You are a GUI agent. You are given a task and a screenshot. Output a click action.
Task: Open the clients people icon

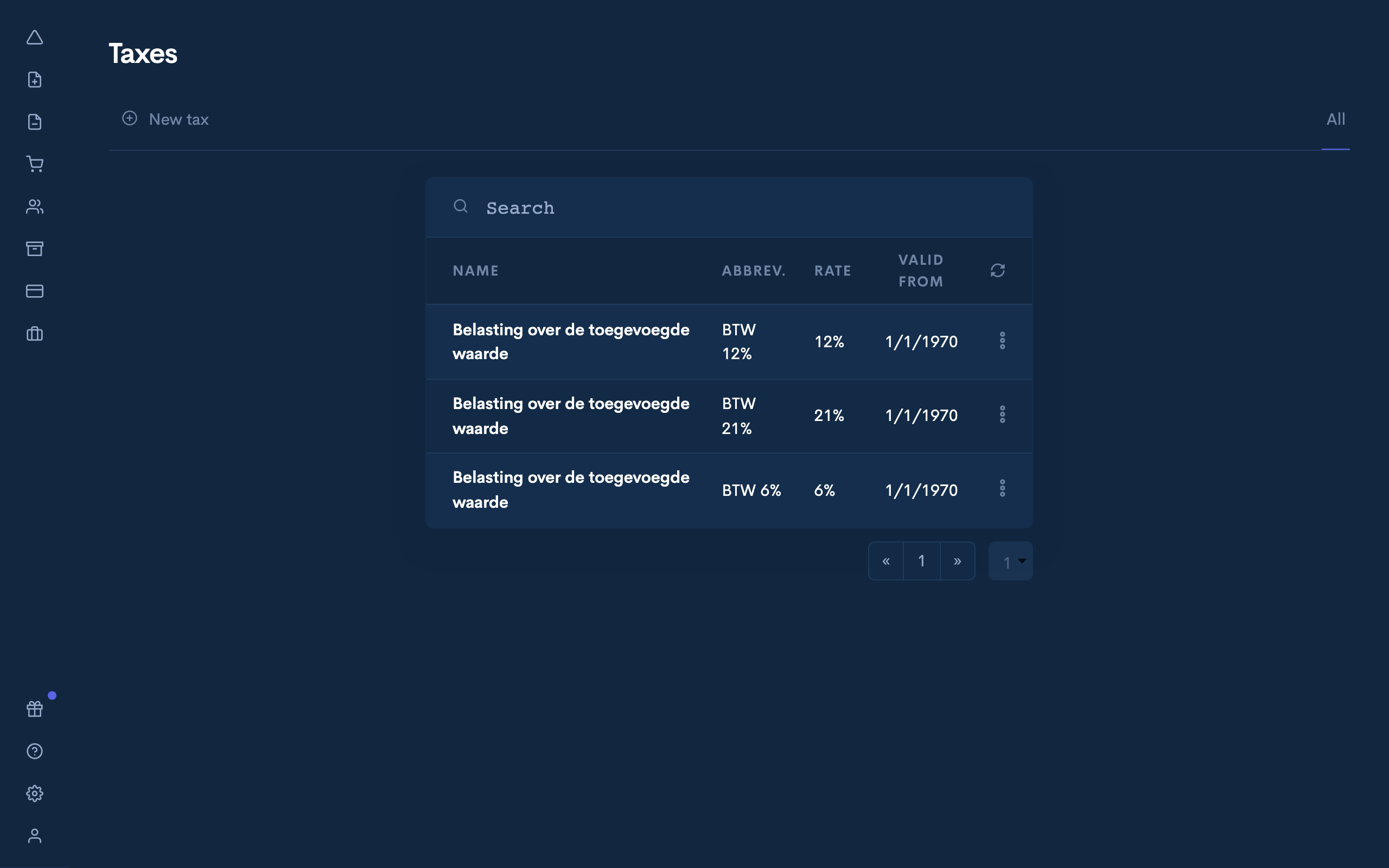click(34, 207)
